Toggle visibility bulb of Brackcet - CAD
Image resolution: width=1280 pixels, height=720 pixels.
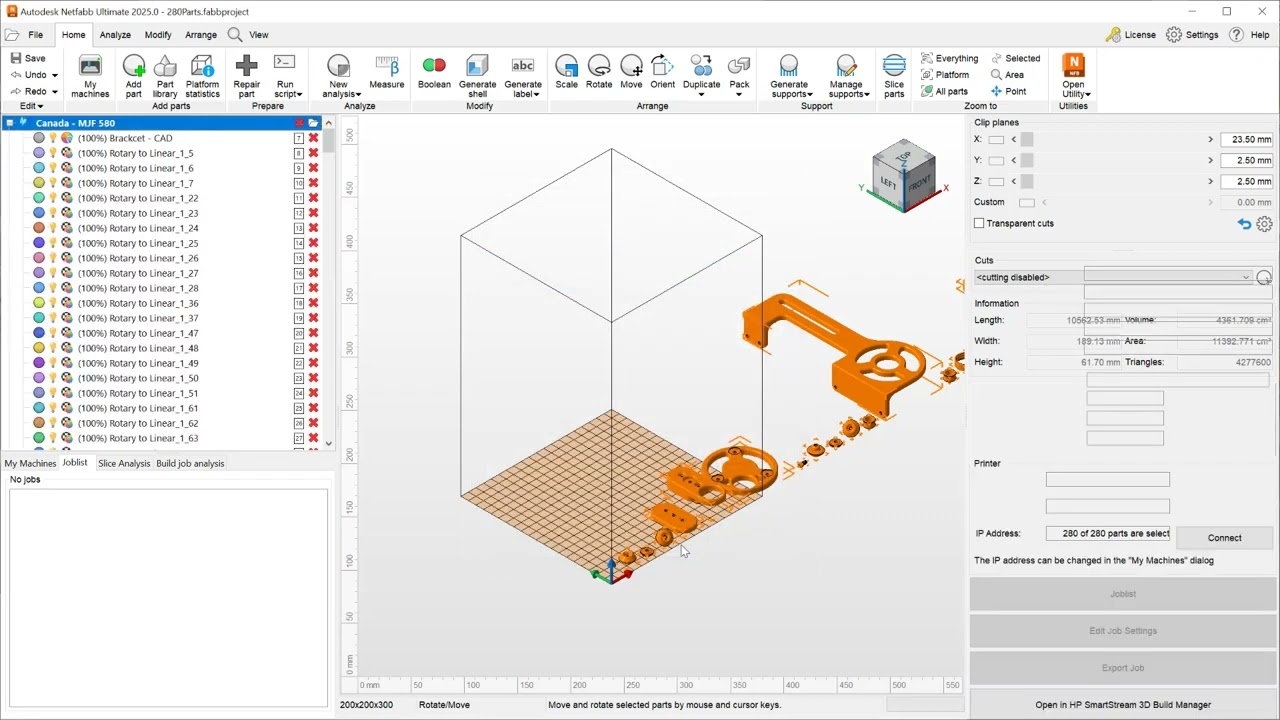[x=53, y=138]
